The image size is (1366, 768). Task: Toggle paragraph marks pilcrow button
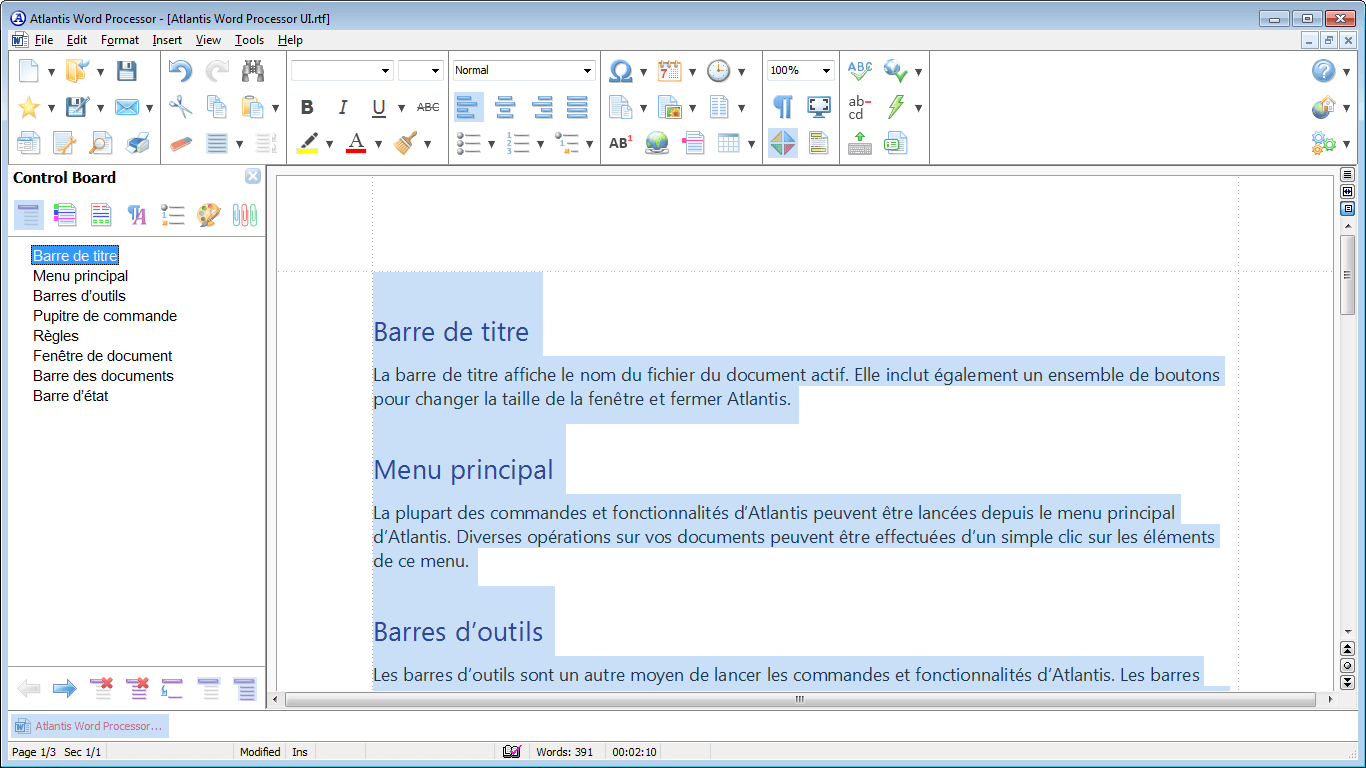click(x=783, y=107)
